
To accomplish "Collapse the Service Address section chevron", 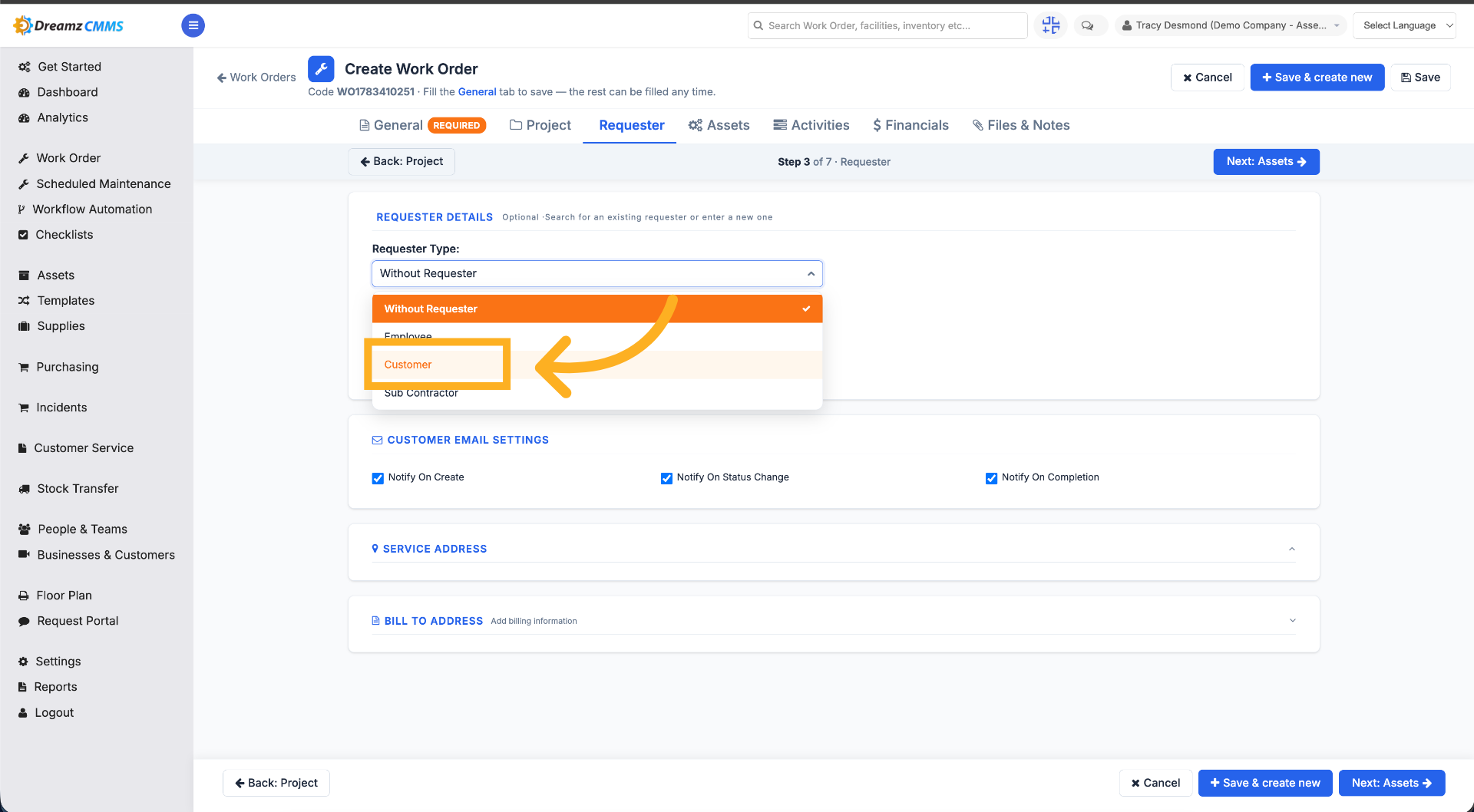I will [1292, 549].
